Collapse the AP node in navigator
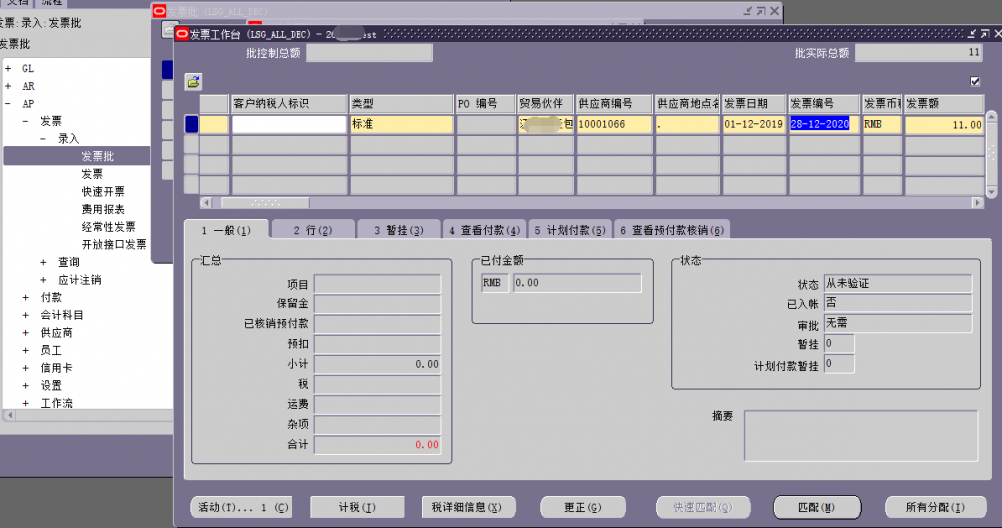Image resolution: width=1002 pixels, height=528 pixels. click(9, 103)
